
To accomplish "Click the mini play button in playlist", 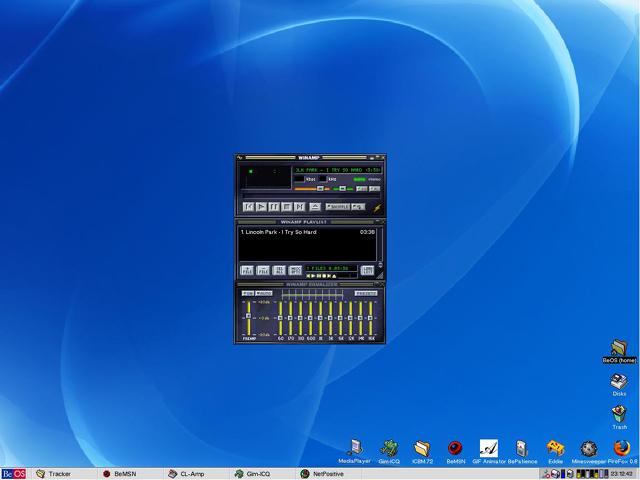I will [x=313, y=276].
